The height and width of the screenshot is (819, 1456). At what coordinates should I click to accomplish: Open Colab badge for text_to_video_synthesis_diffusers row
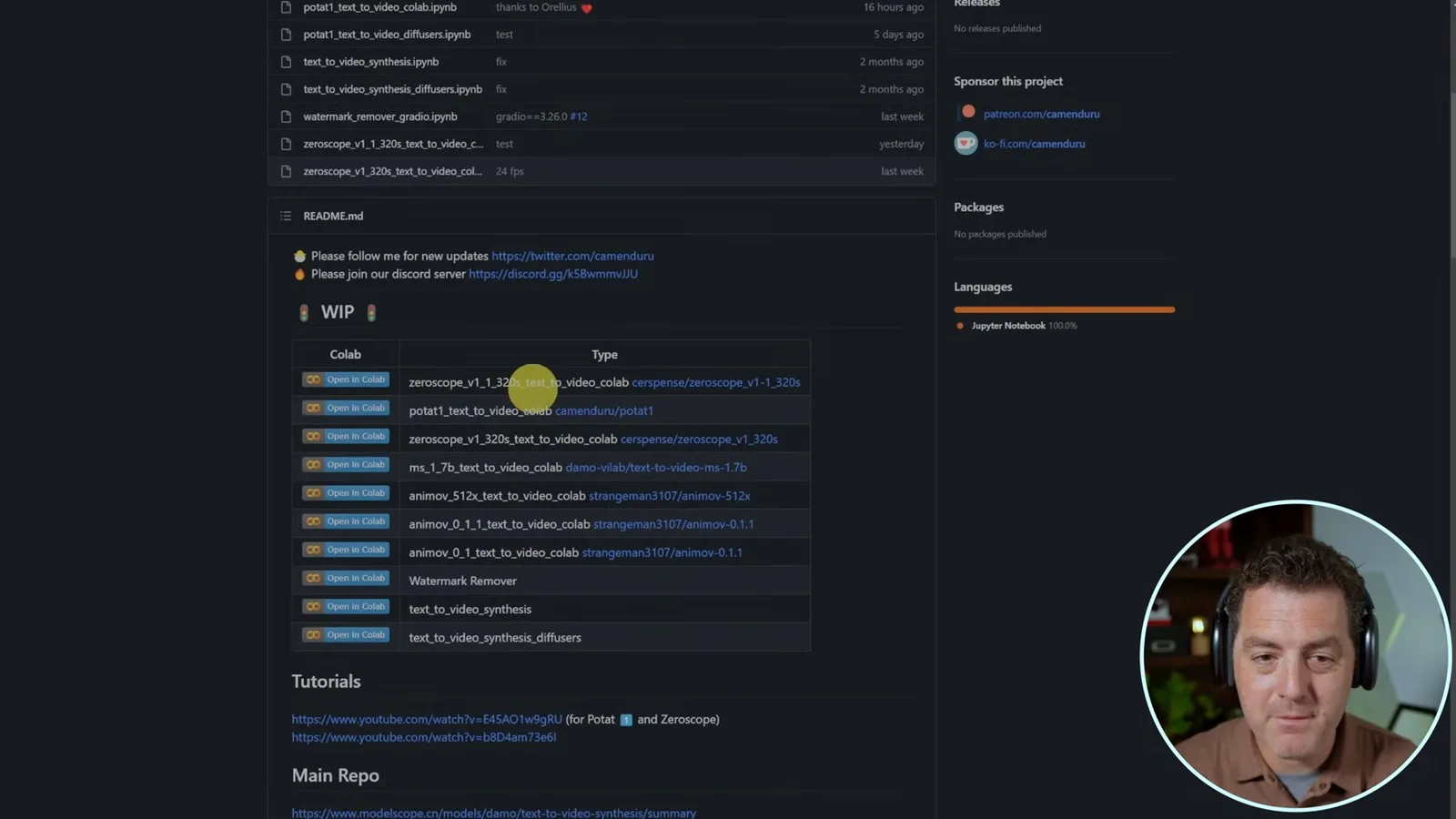(x=346, y=634)
